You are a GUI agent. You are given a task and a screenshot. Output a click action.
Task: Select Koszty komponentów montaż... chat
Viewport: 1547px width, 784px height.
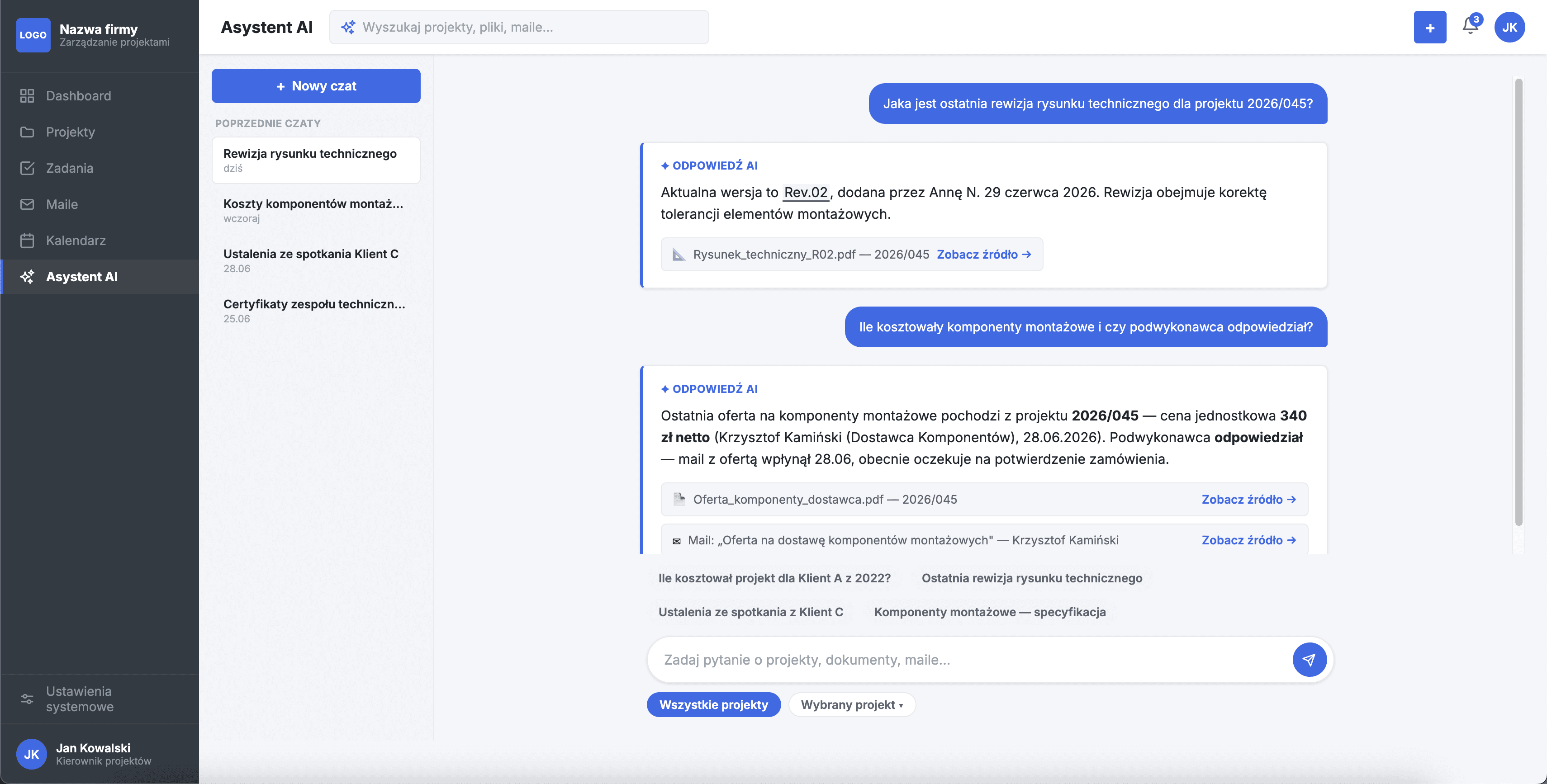[x=316, y=210]
